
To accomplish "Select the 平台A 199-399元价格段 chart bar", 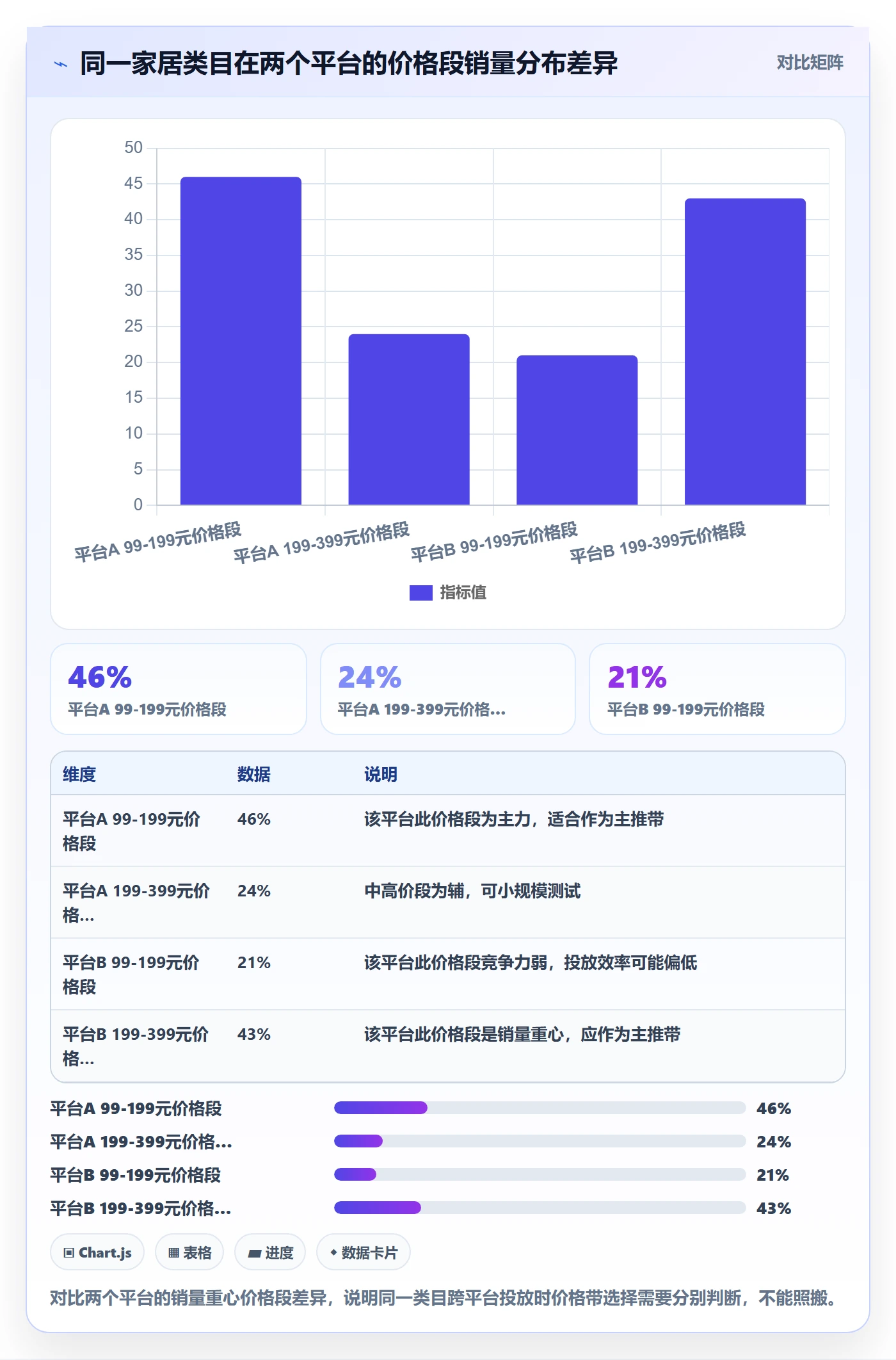I will point(409,419).
